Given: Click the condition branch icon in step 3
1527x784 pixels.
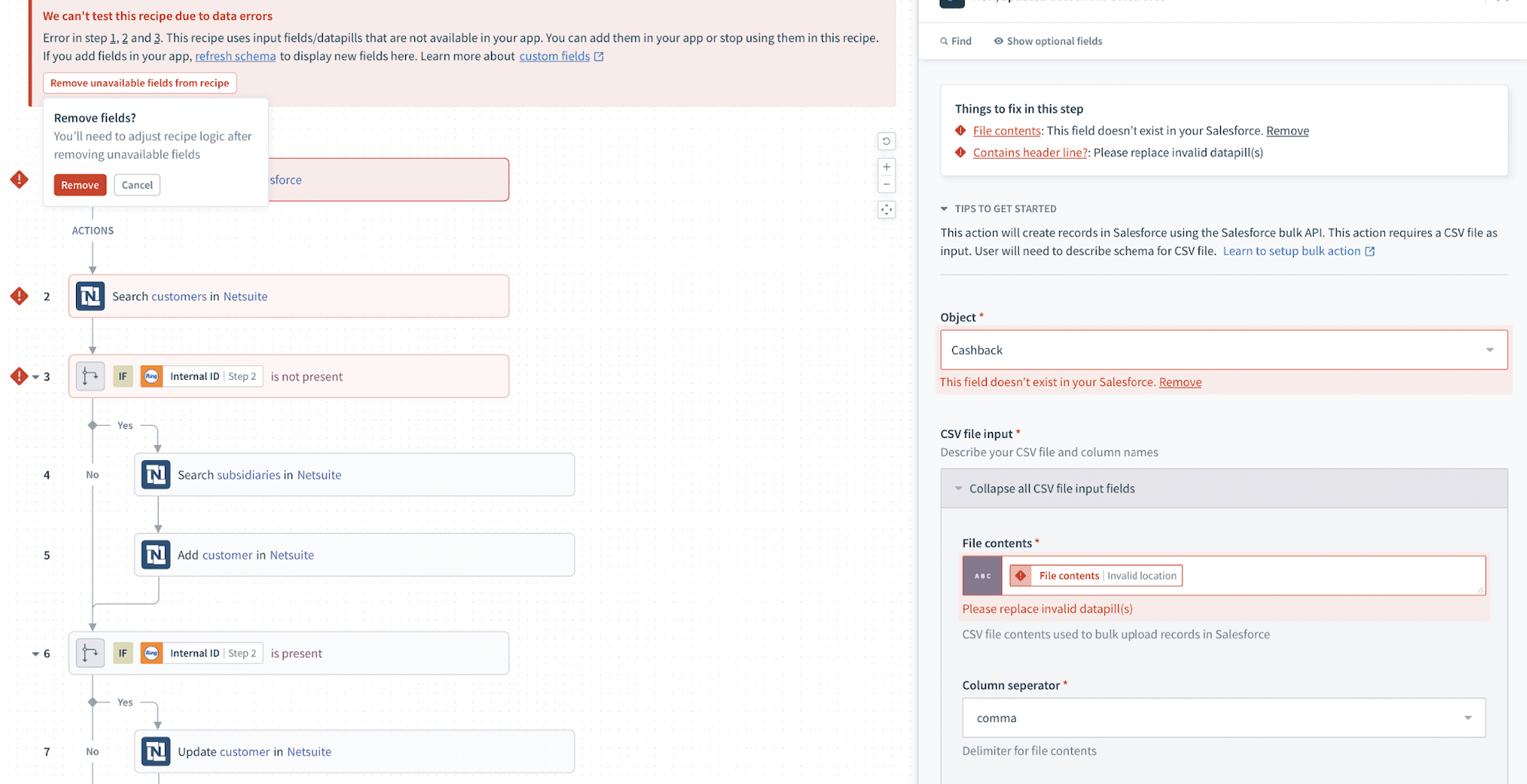Looking at the screenshot, I should coord(91,377).
